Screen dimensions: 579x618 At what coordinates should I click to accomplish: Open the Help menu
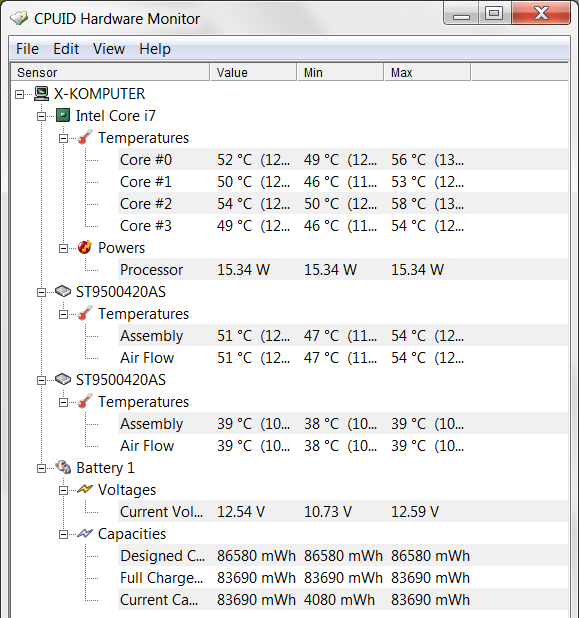coord(155,49)
